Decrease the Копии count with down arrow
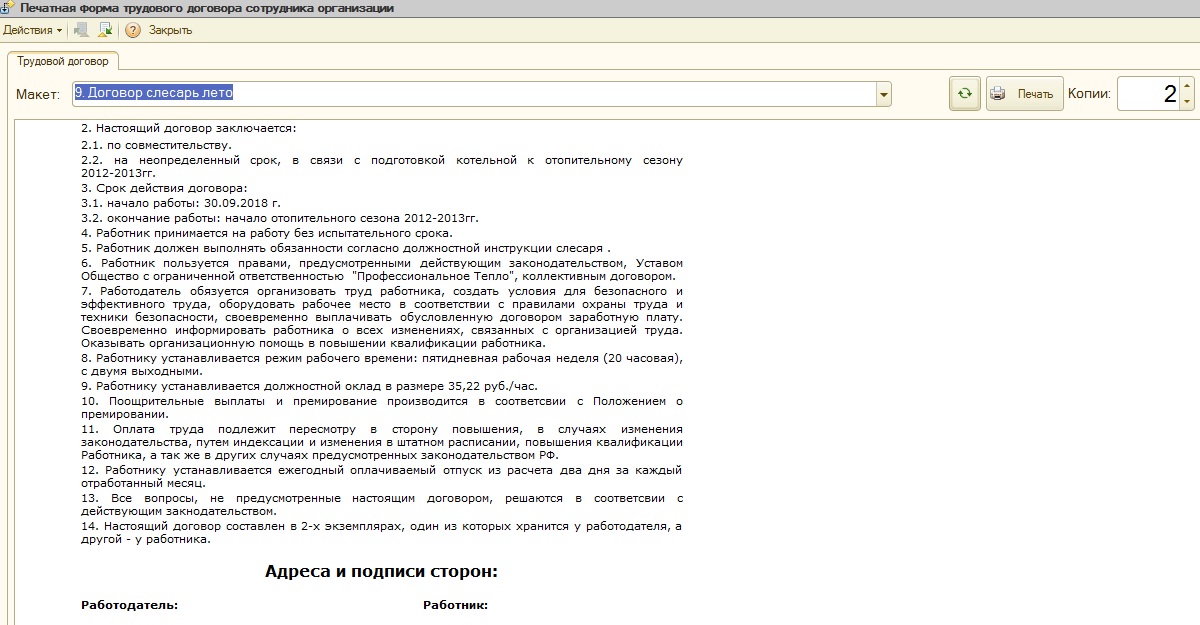 coord(1187,102)
